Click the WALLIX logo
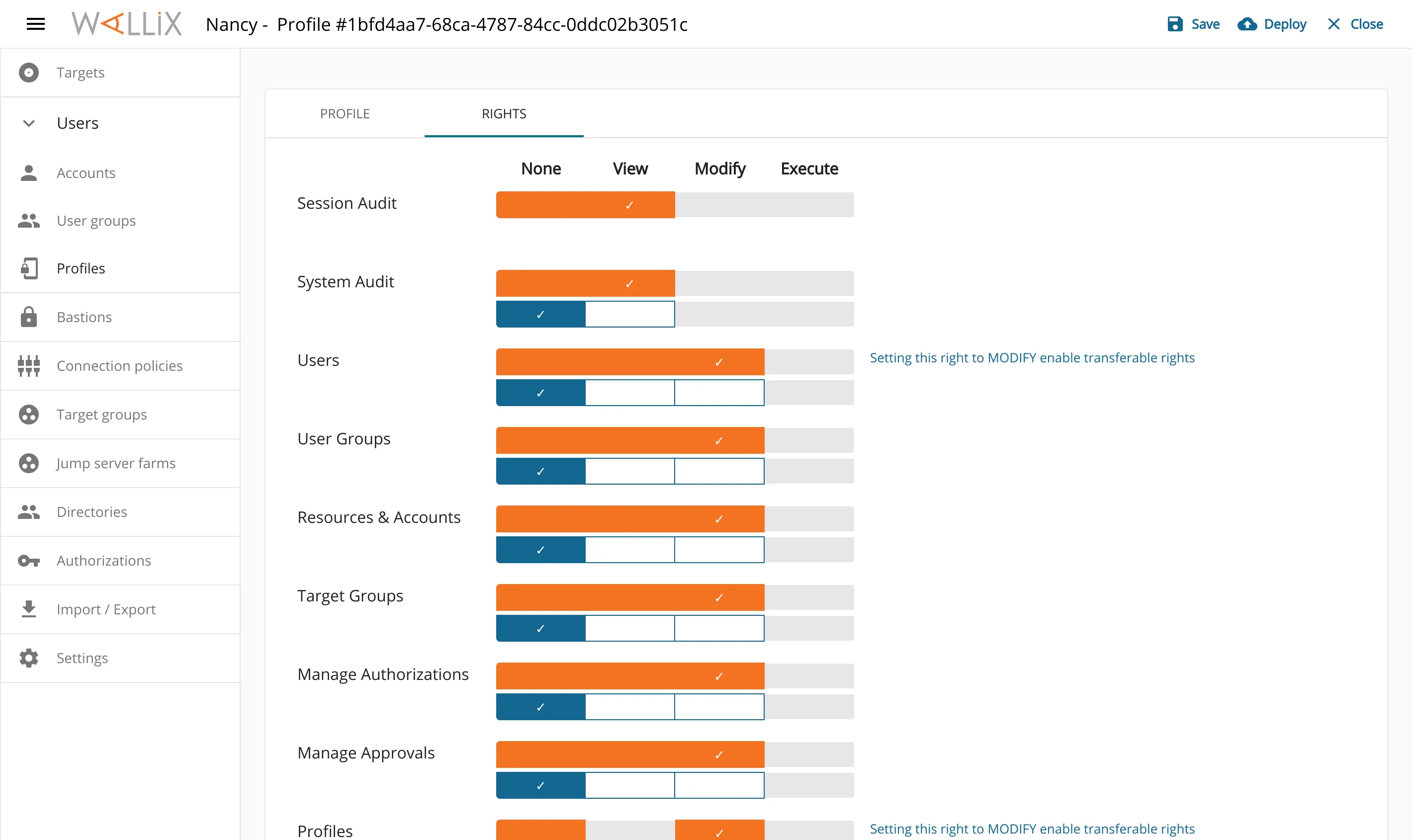Viewport: 1412px width, 840px height. (126, 24)
